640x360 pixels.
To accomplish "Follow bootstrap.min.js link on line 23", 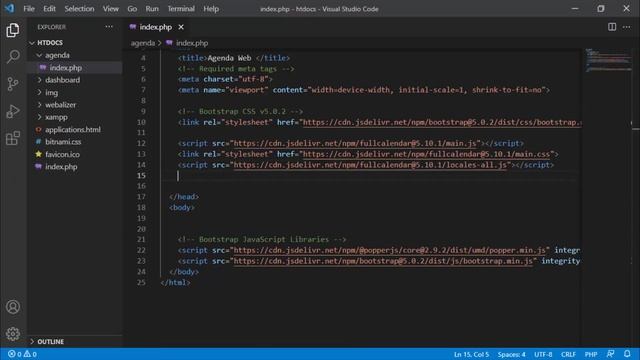I will pos(383,261).
